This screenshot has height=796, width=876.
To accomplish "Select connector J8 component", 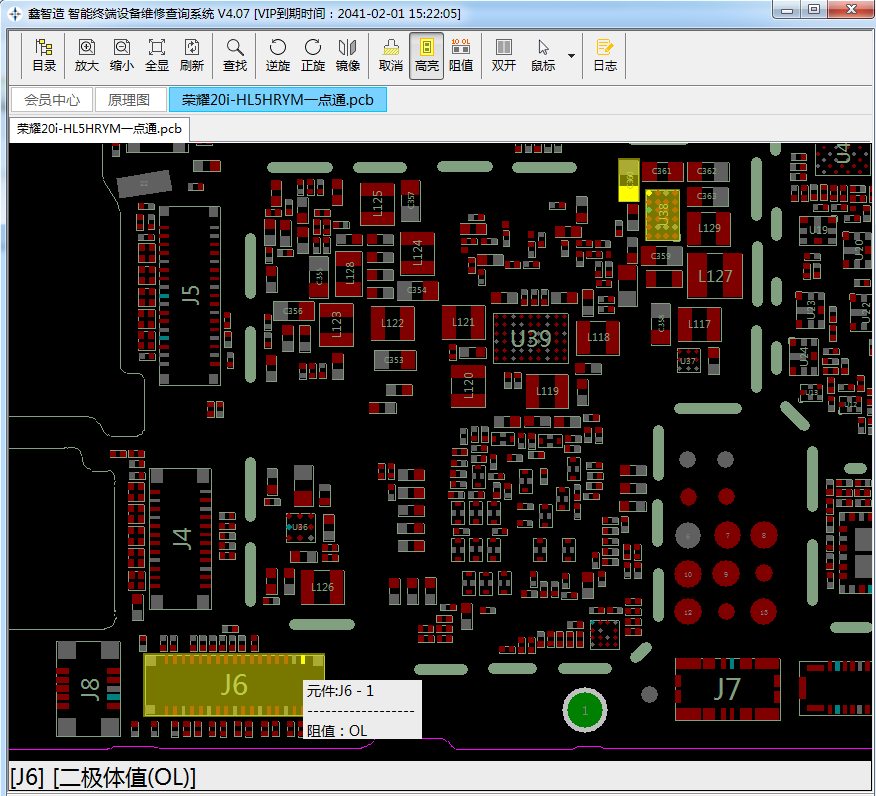I will (x=89, y=689).
